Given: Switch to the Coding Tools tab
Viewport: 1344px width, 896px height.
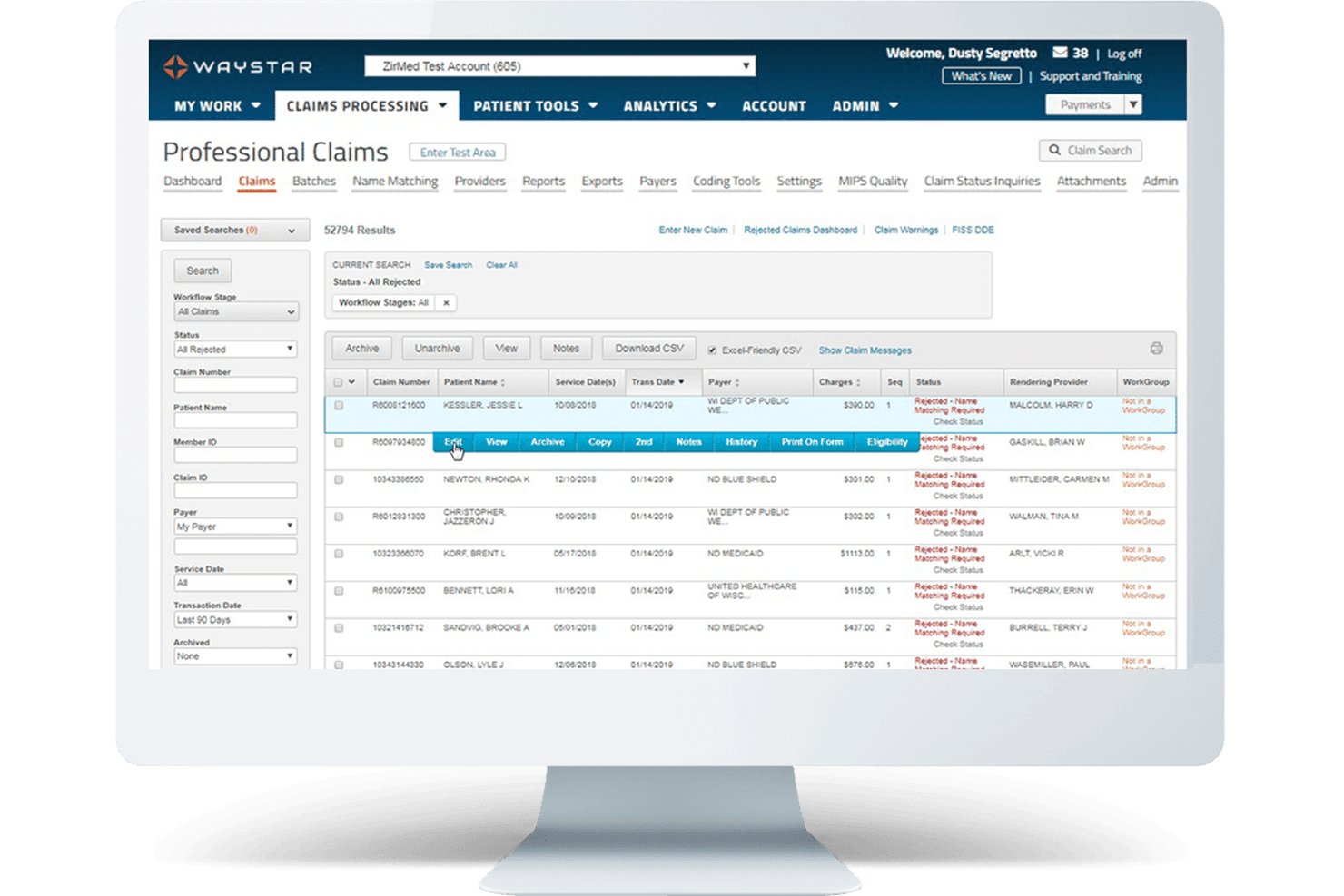Looking at the screenshot, I should (x=726, y=182).
